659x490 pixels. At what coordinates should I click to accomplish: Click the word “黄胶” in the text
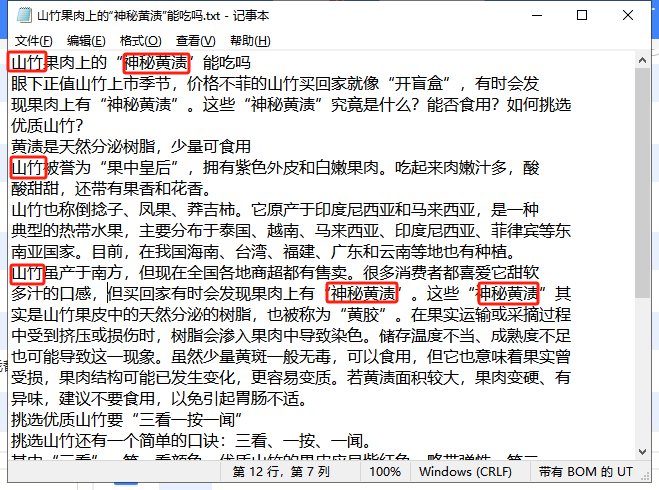(363, 315)
